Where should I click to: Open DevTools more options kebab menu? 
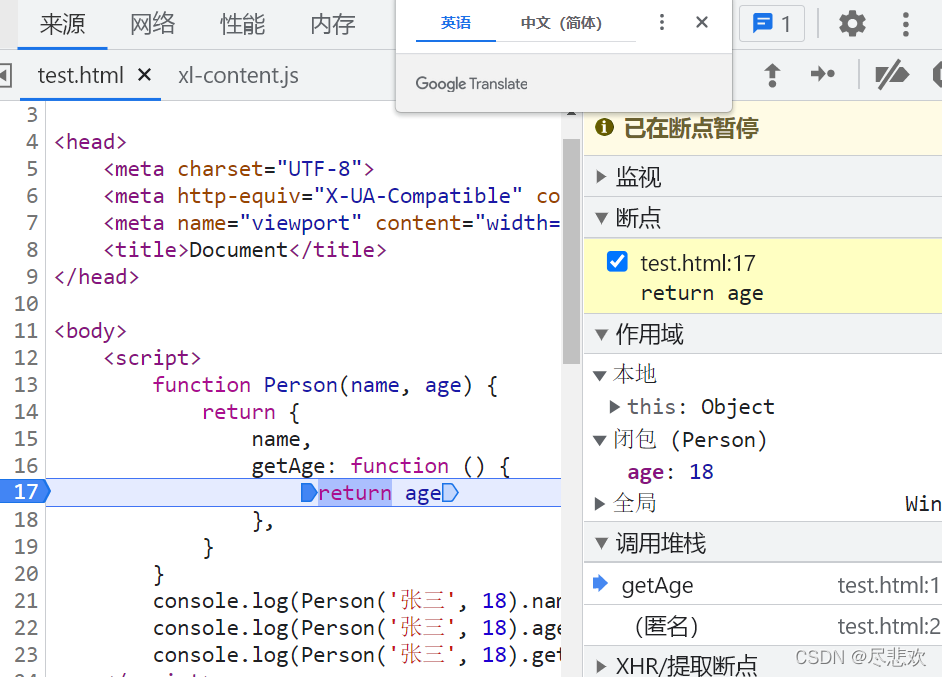(905, 24)
